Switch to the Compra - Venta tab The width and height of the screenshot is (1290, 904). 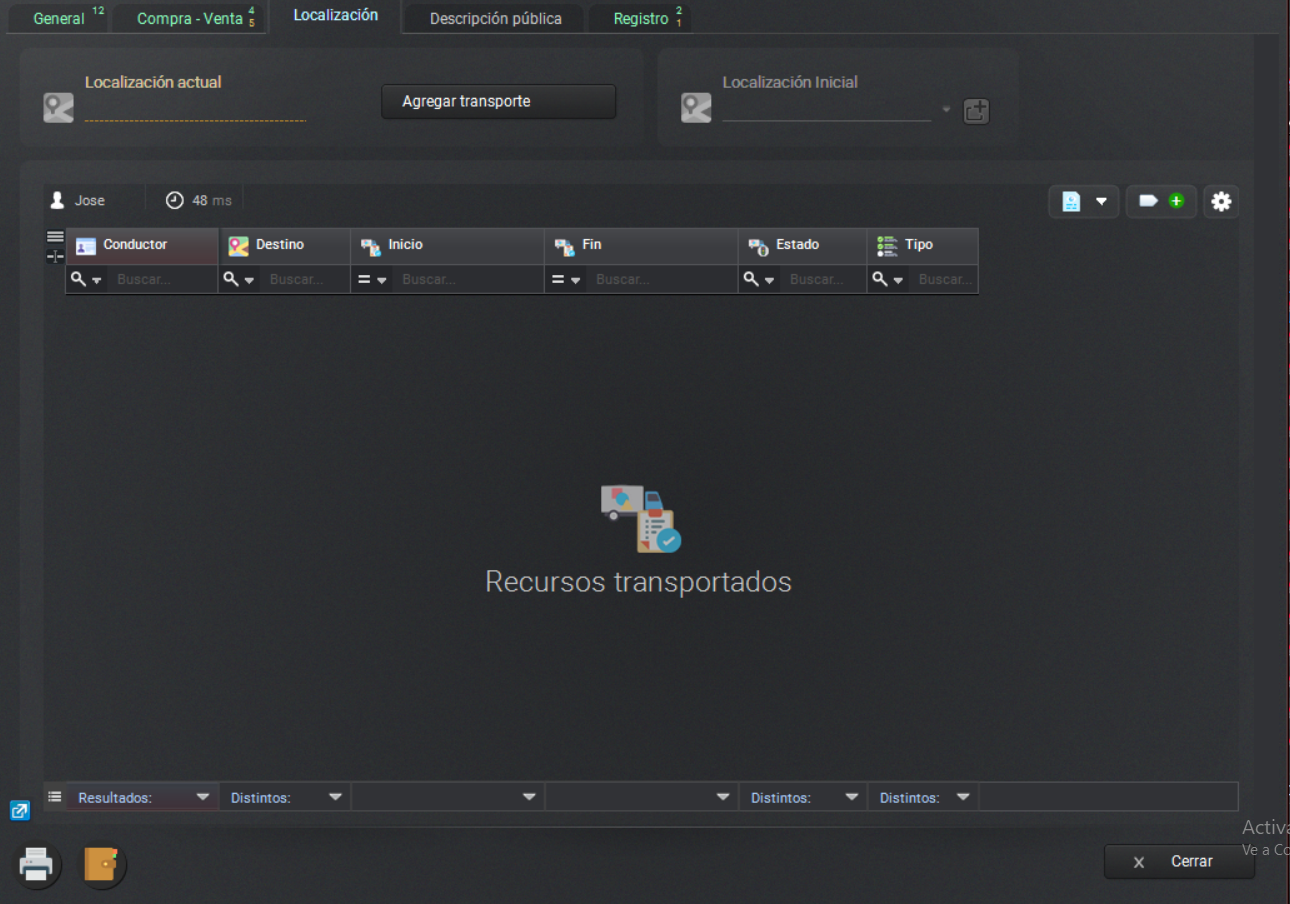[189, 17]
